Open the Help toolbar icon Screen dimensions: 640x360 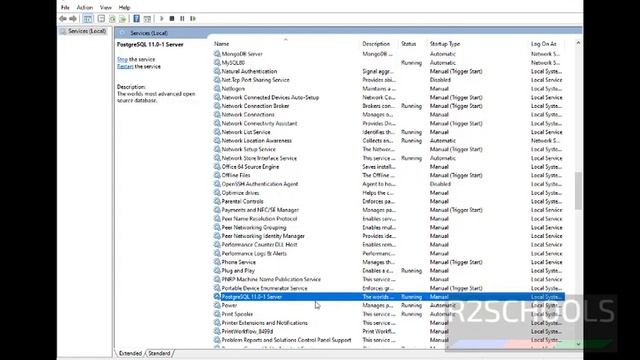136,19
